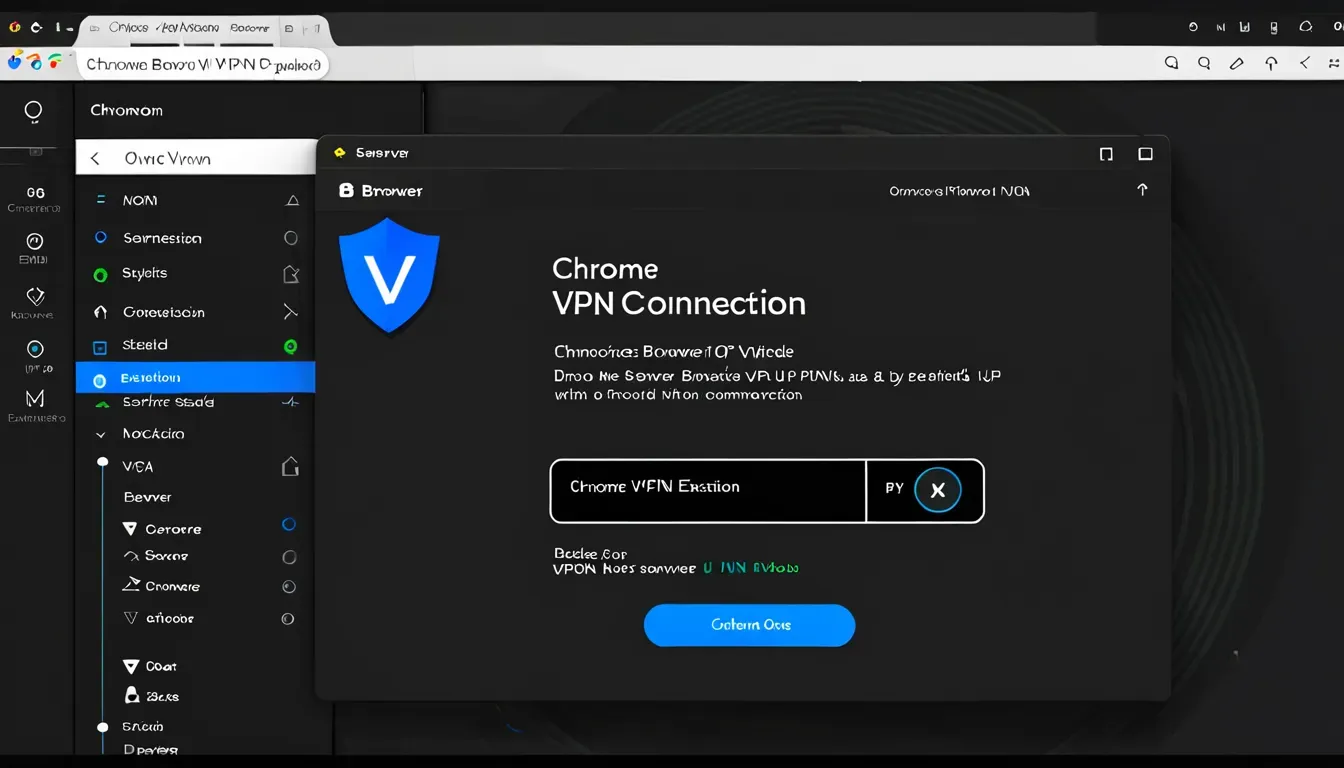Select the blue radio right of Cerorre

coord(289,524)
